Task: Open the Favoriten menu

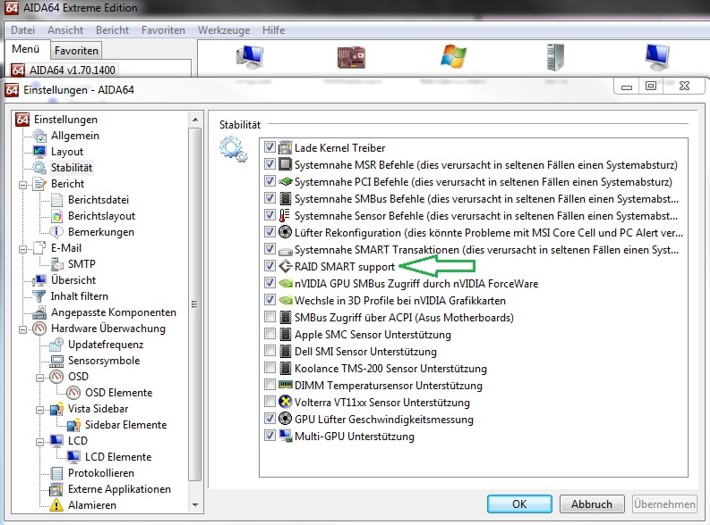Action: click(x=163, y=30)
